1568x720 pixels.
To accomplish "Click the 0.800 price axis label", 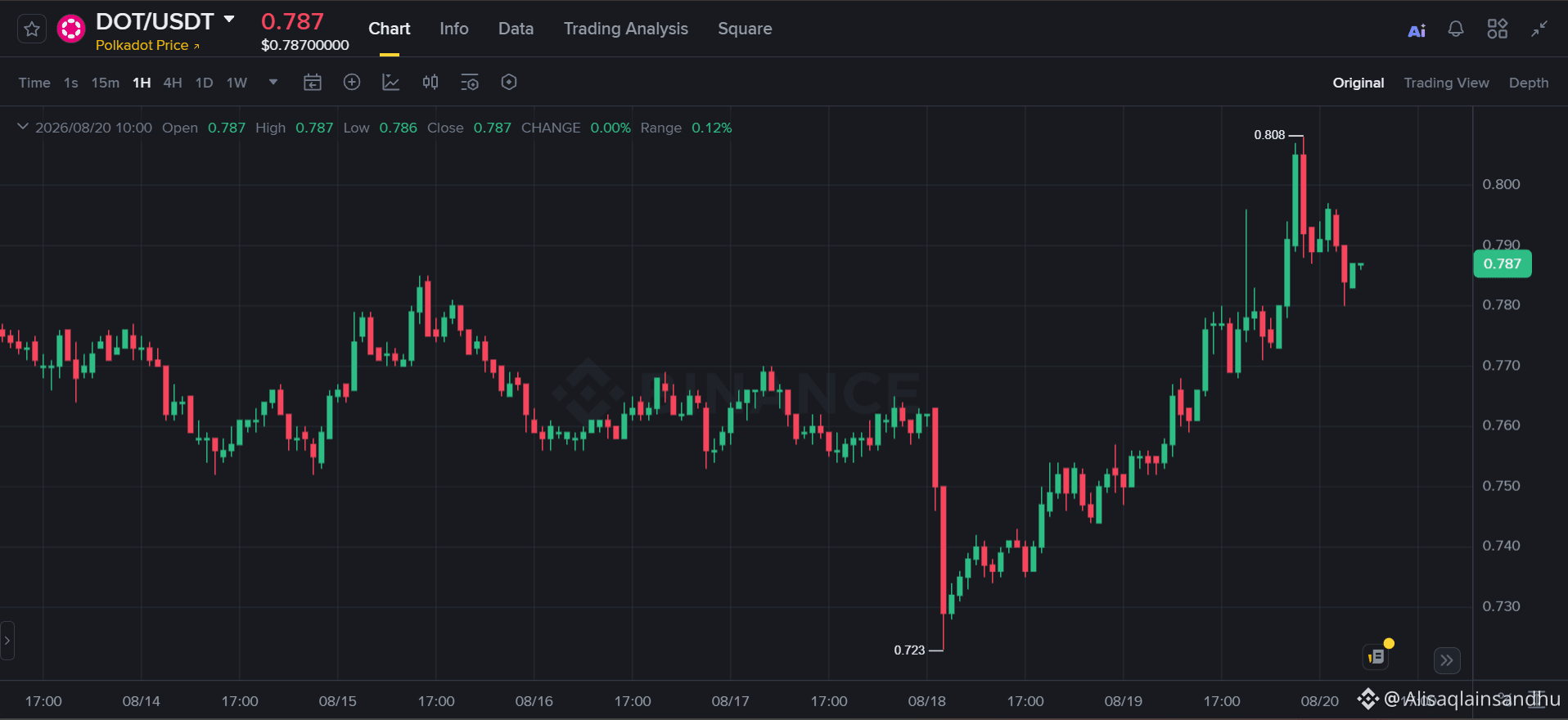I will pos(1501,184).
